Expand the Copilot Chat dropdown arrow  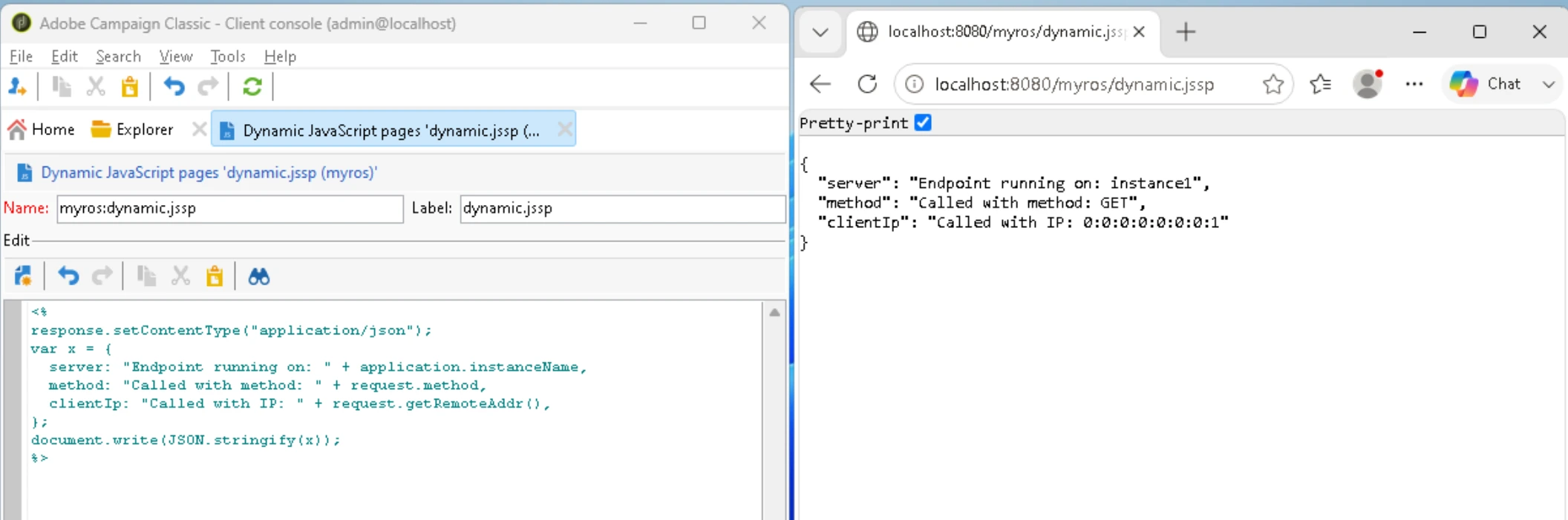tap(1549, 84)
